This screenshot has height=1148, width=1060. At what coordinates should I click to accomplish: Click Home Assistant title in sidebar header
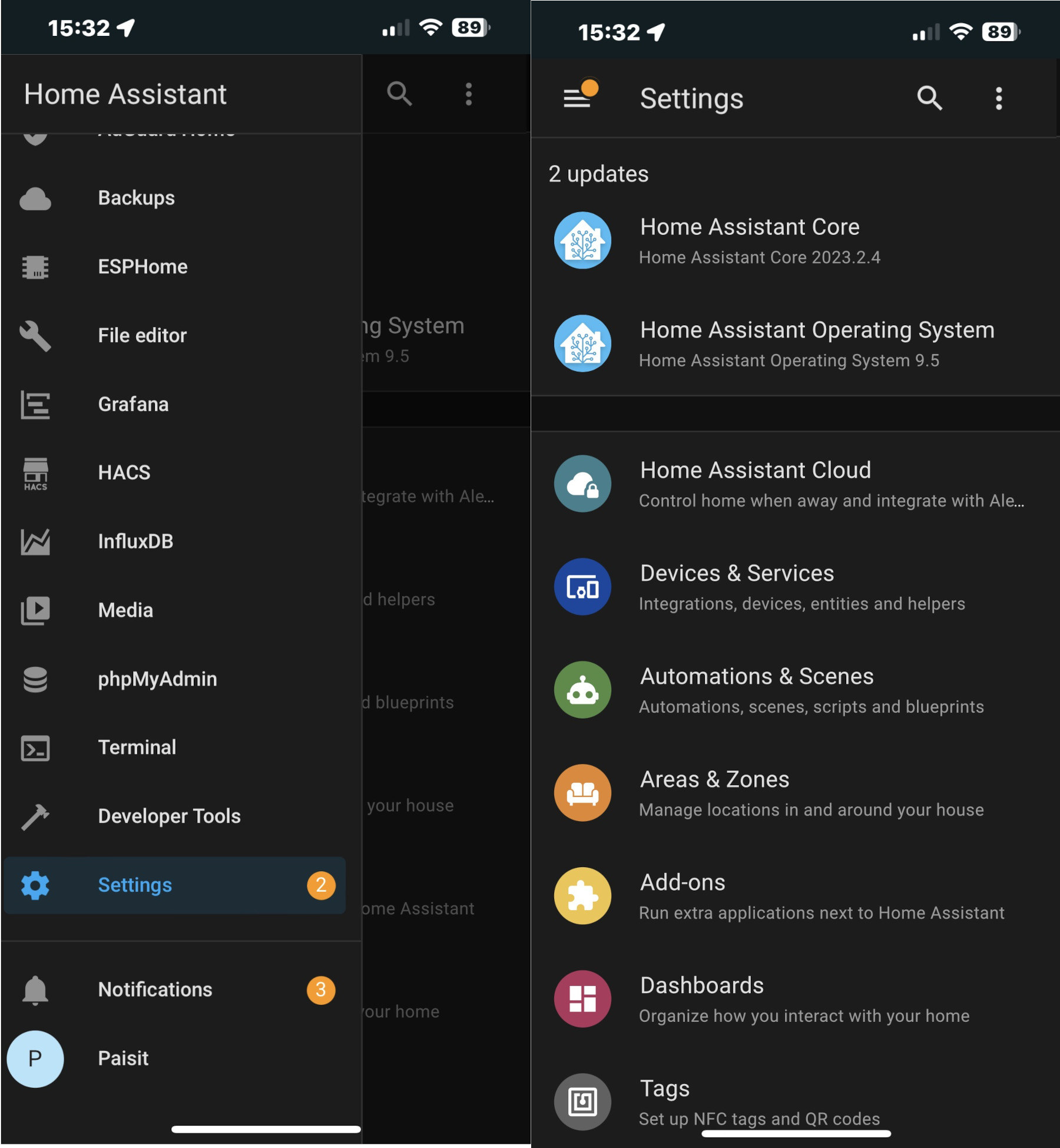125,94
